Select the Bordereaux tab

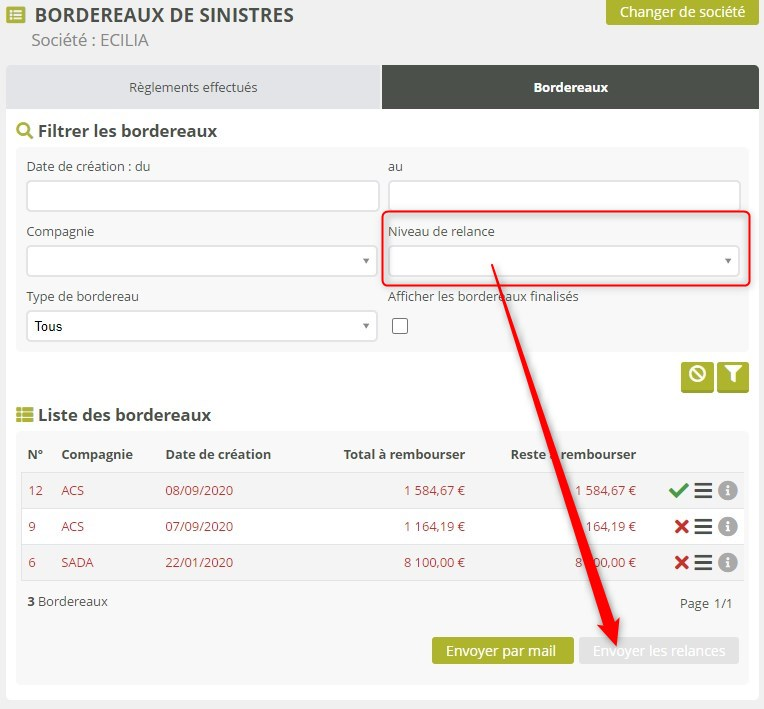[x=570, y=87]
